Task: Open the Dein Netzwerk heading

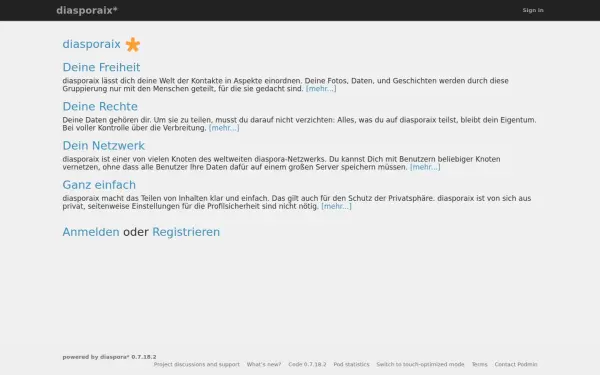Action: tap(104, 146)
